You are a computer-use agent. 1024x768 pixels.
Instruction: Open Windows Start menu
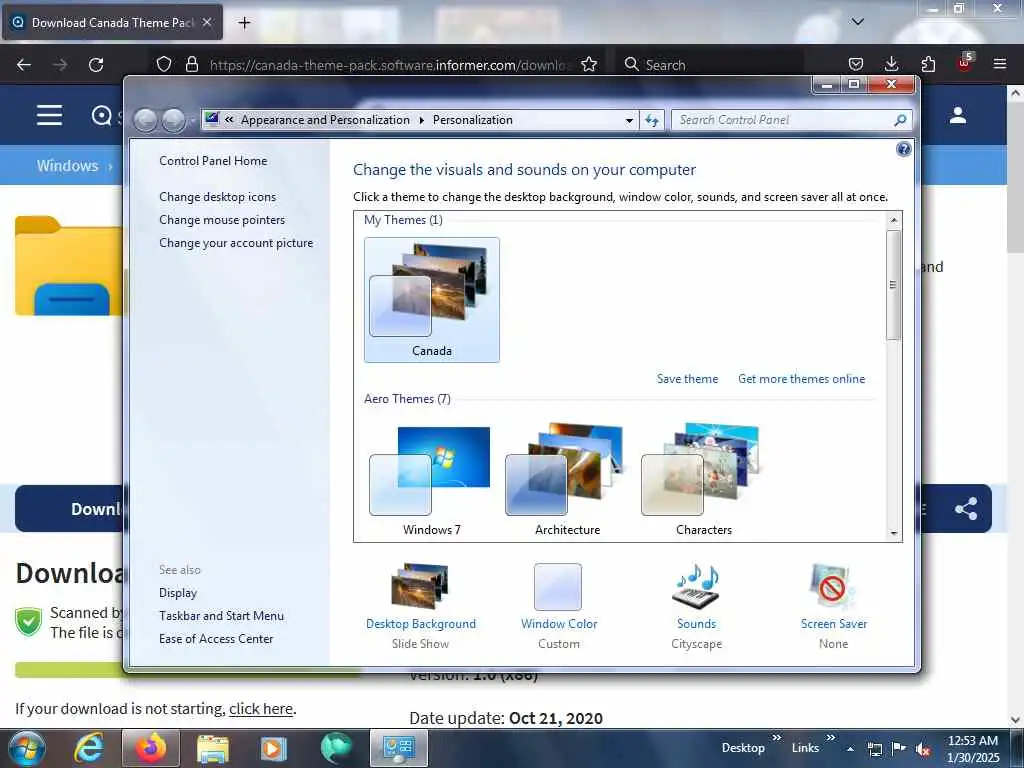pos(26,748)
